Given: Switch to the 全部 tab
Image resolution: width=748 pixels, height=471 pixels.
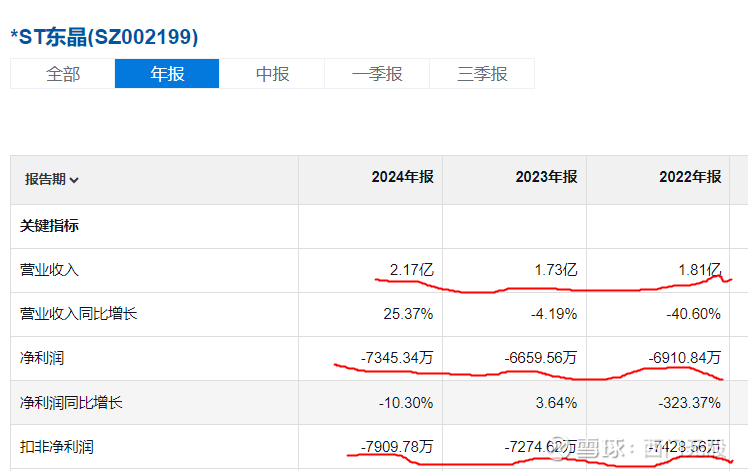Looking at the screenshot, I should [62, 74].
